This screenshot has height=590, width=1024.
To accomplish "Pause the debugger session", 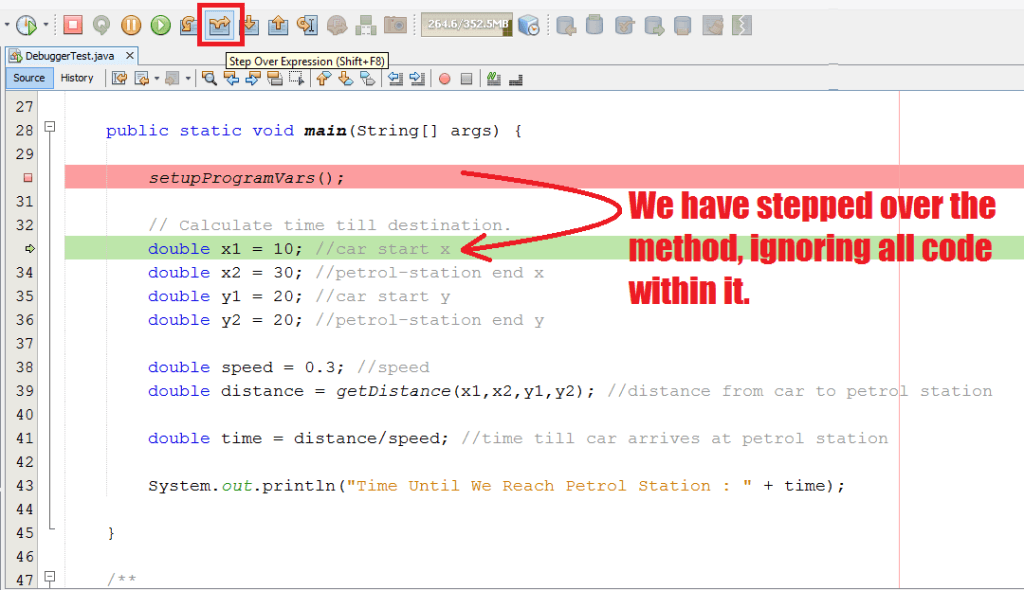I will [x=131, y=24].
